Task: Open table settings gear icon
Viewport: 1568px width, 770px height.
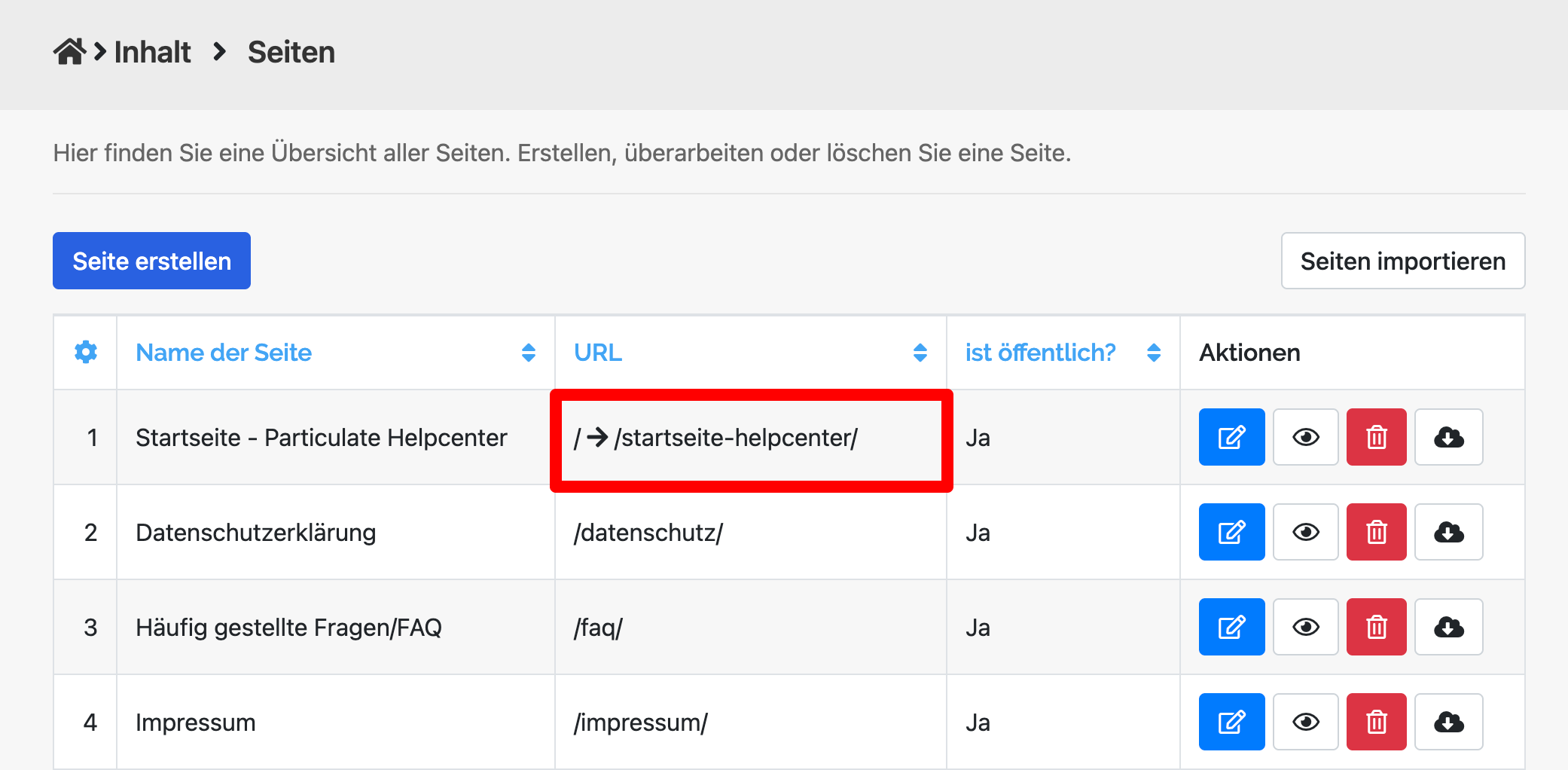Action: pos(86,352)
